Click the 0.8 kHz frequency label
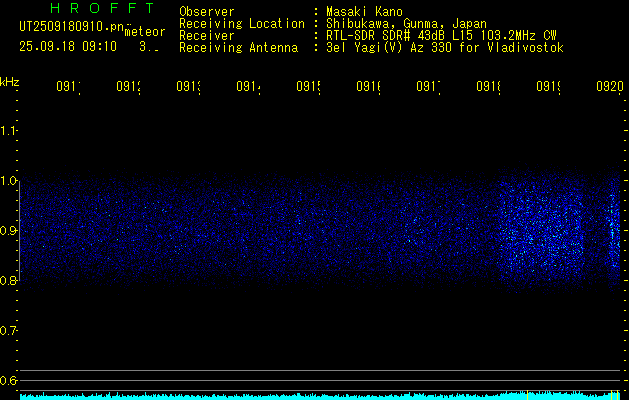This screenshot has width=629, height=400. pyautogui.click(x=8, y=280)
